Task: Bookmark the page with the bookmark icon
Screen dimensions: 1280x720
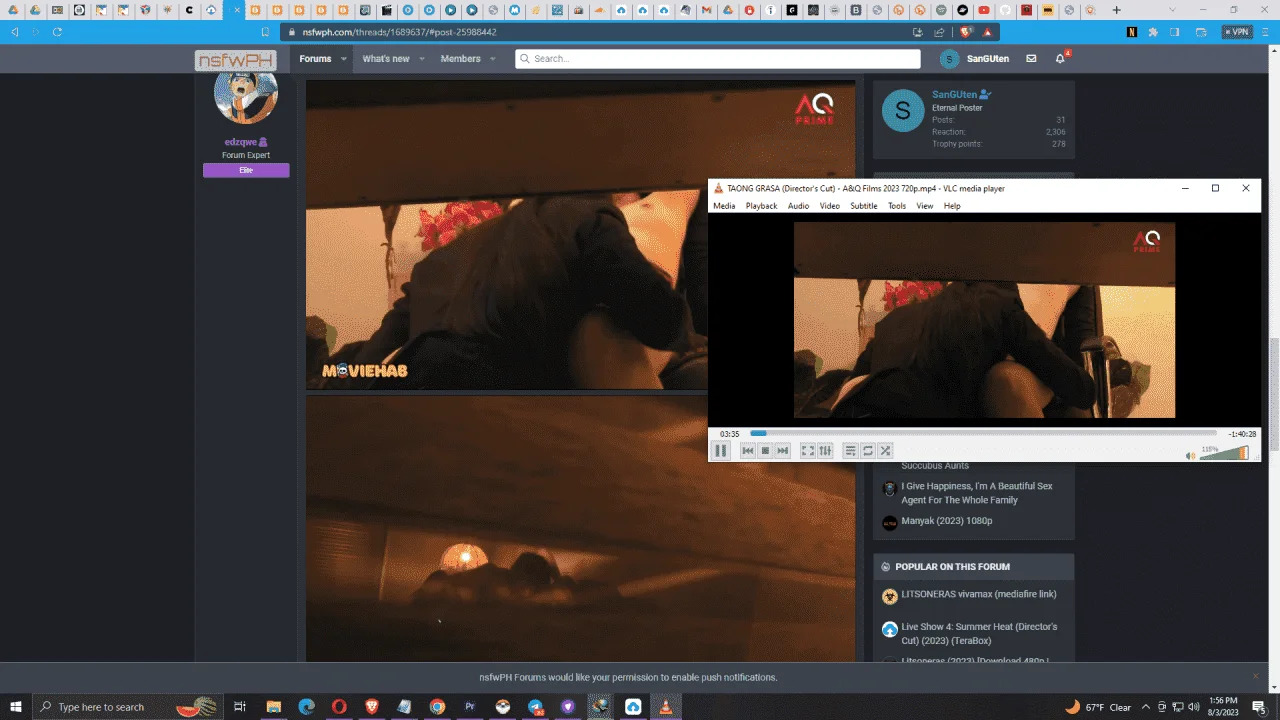Action: pyautogui.click(x=266, y=32)
